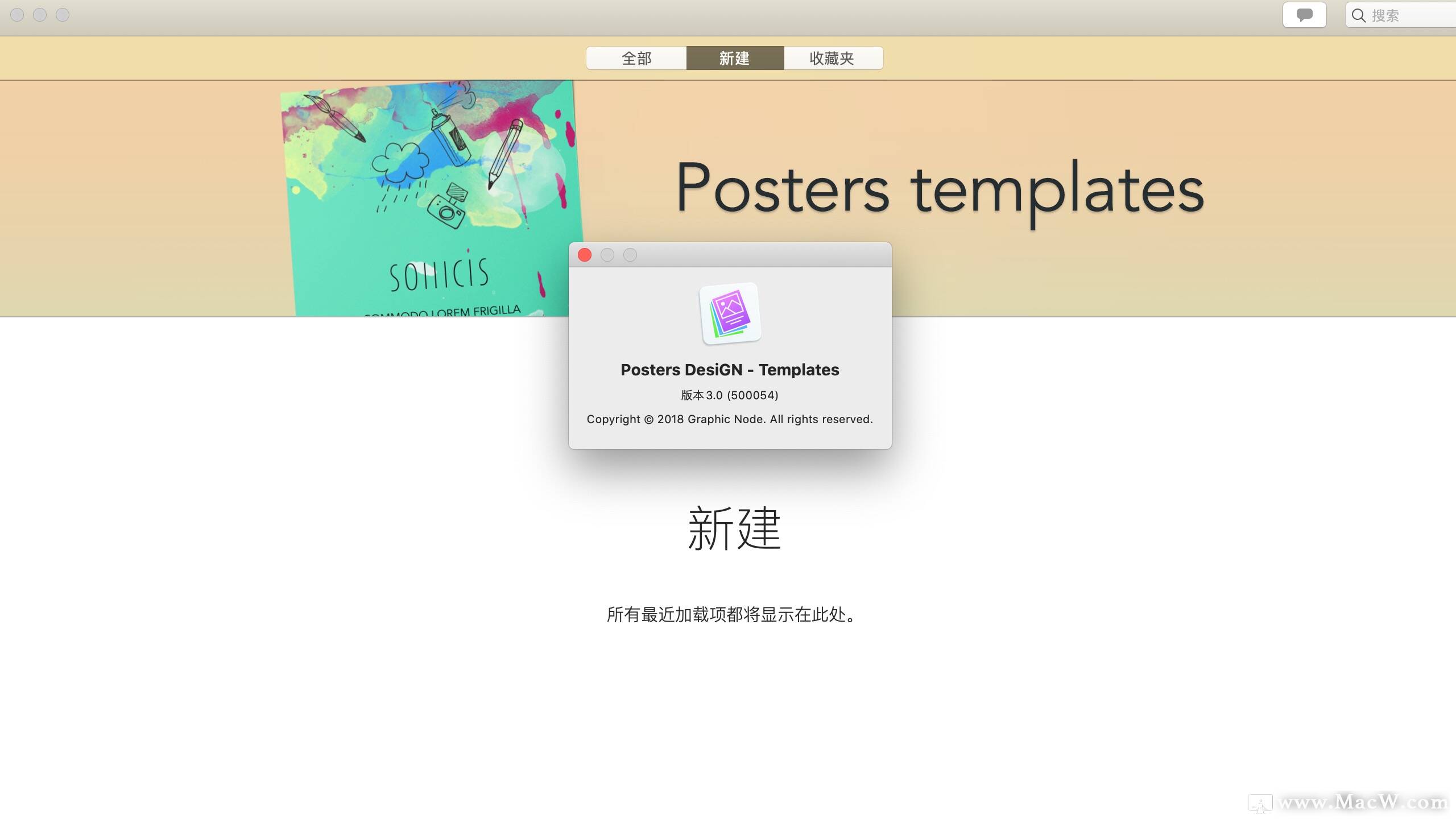This screenshot has height=819, width=1456.
Task: Click main window gray close button
Action: [17, 15]
